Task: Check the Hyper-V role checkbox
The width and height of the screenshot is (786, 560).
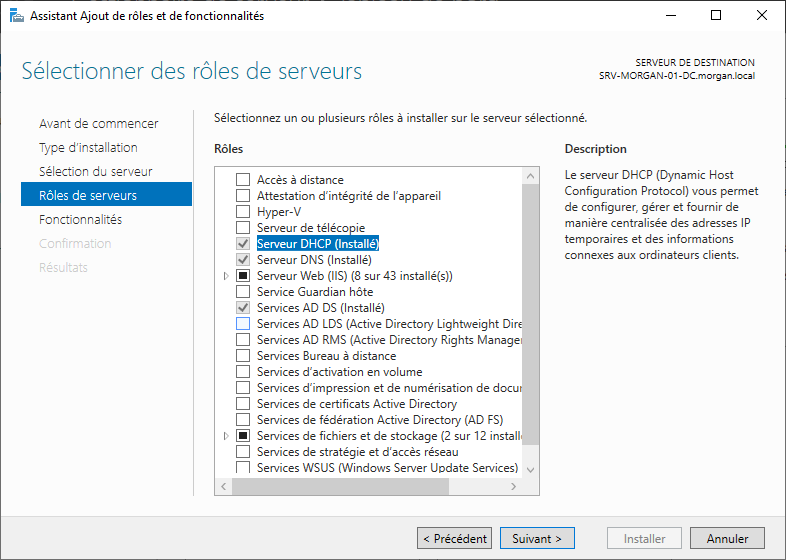Action: click(243, 212)
